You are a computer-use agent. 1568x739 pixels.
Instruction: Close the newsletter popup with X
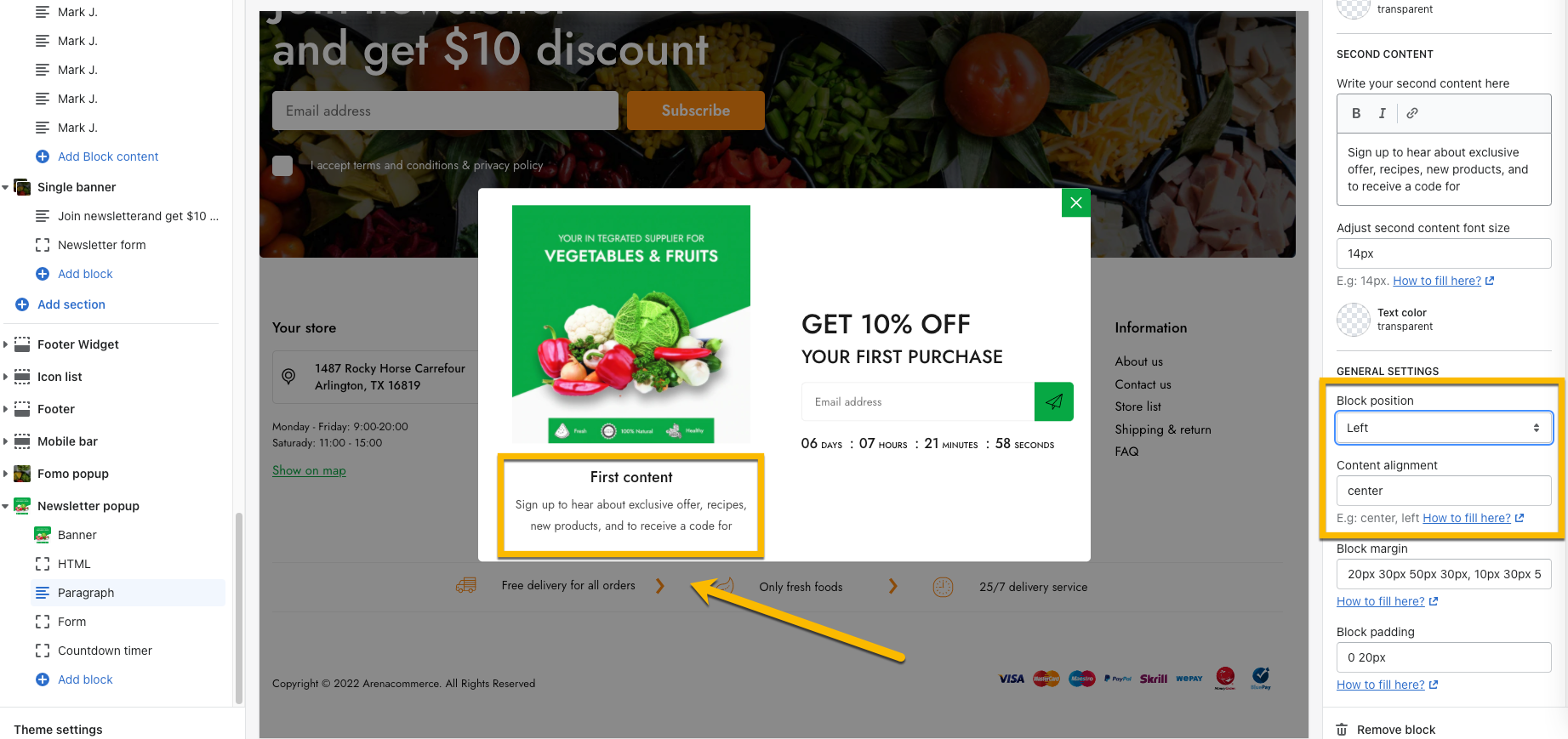1076,202
